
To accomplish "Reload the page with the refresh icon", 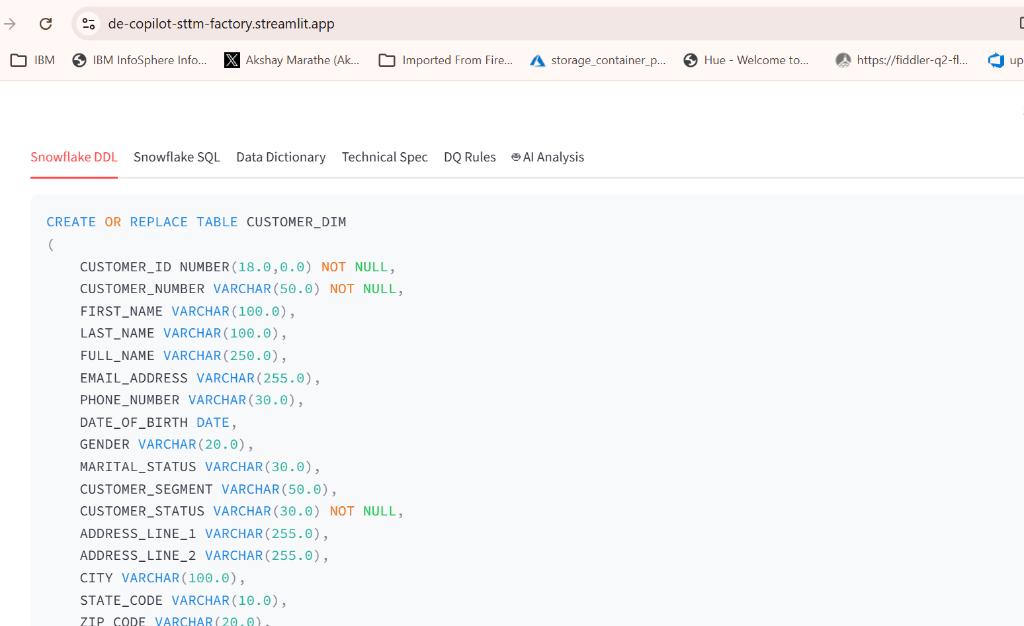I will pos(45,24).
